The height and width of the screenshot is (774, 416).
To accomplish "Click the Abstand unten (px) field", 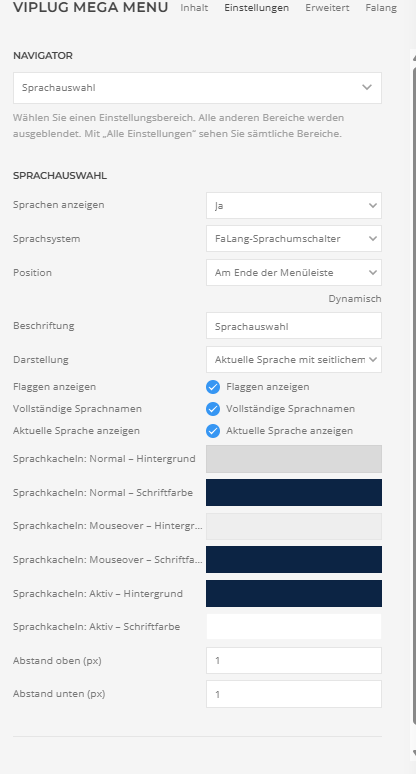I will (x=294, y=694).
